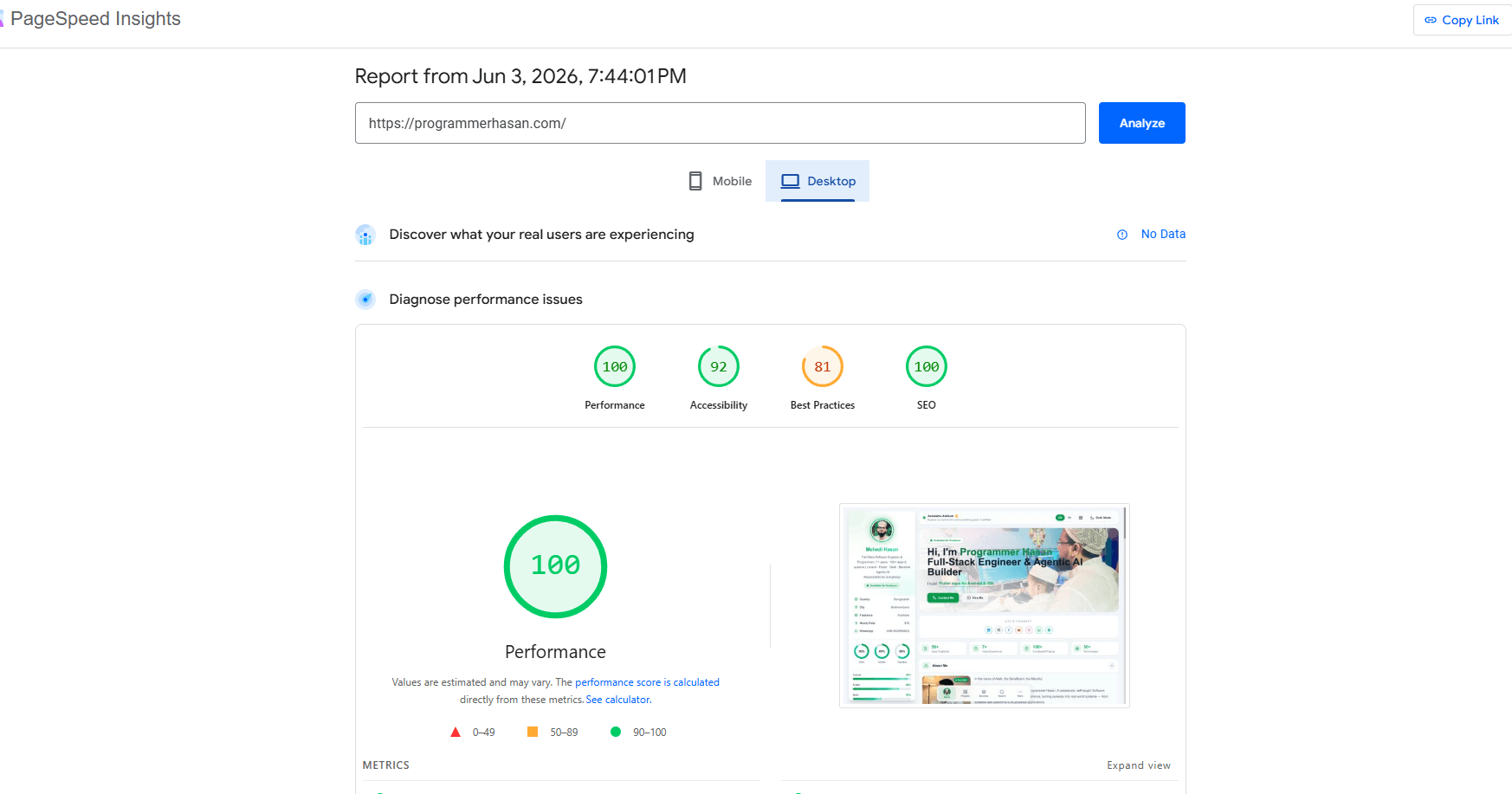1512x794 pixels.
Task: Open the Accessibility 92 score gauge
Action: (719, 366)
